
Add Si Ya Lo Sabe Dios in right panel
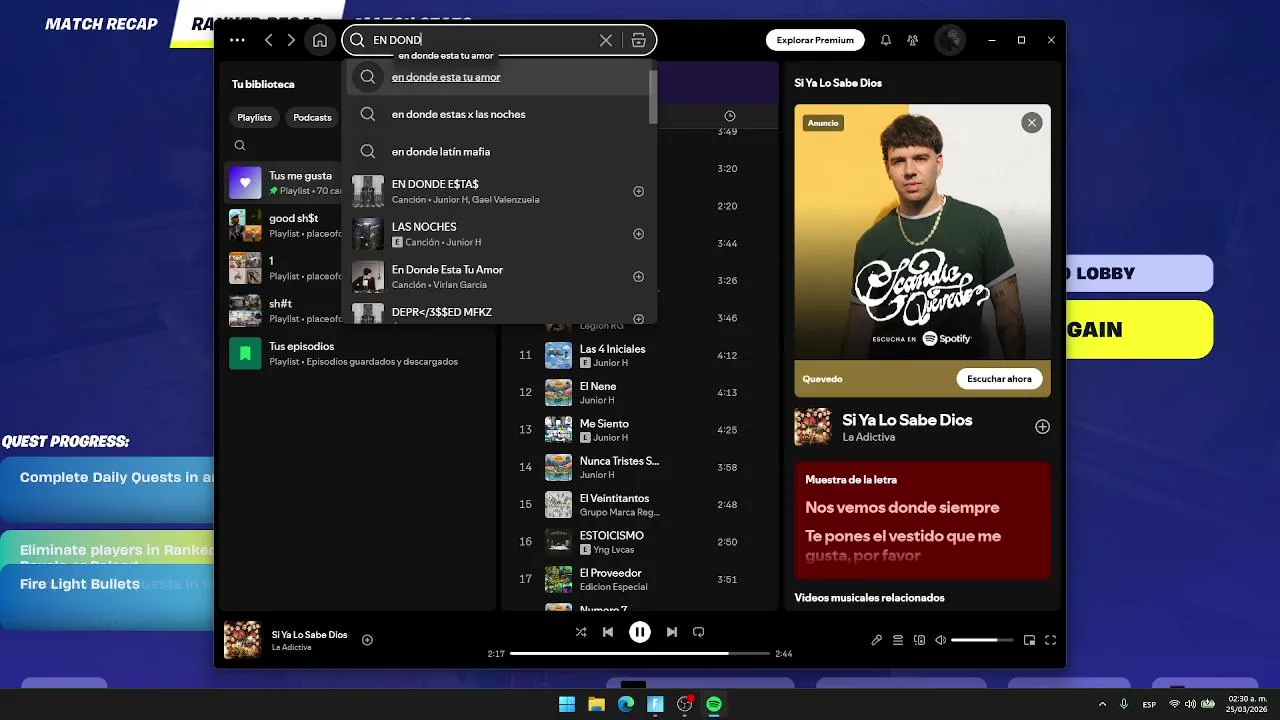point(1042,427)
